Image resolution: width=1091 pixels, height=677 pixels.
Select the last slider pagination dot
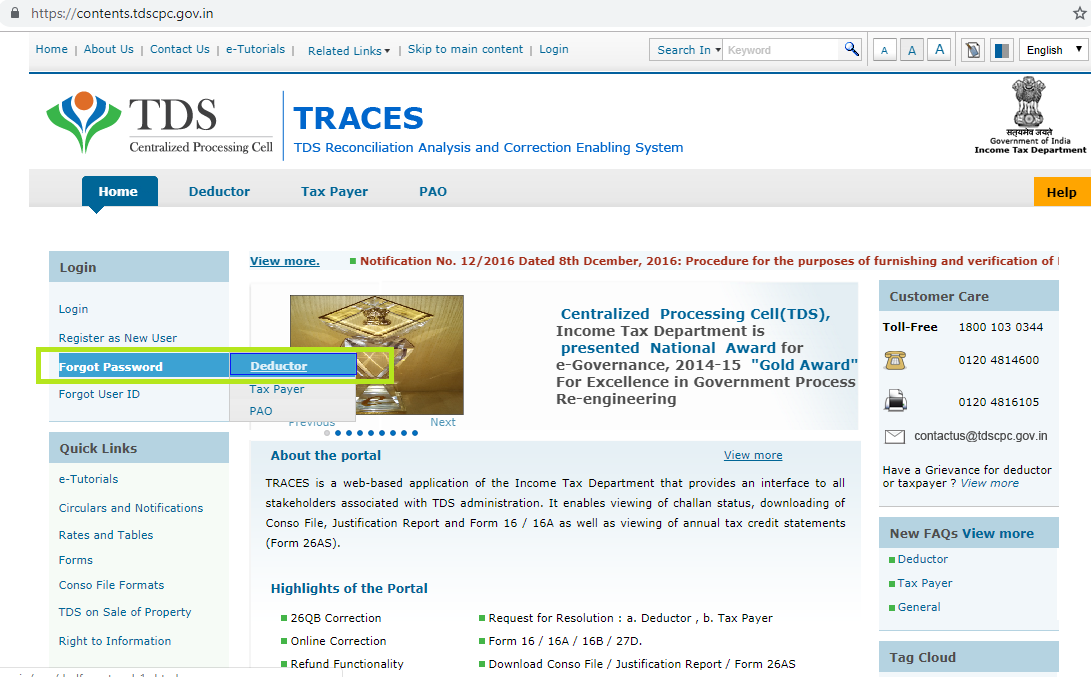click(415, 433)
